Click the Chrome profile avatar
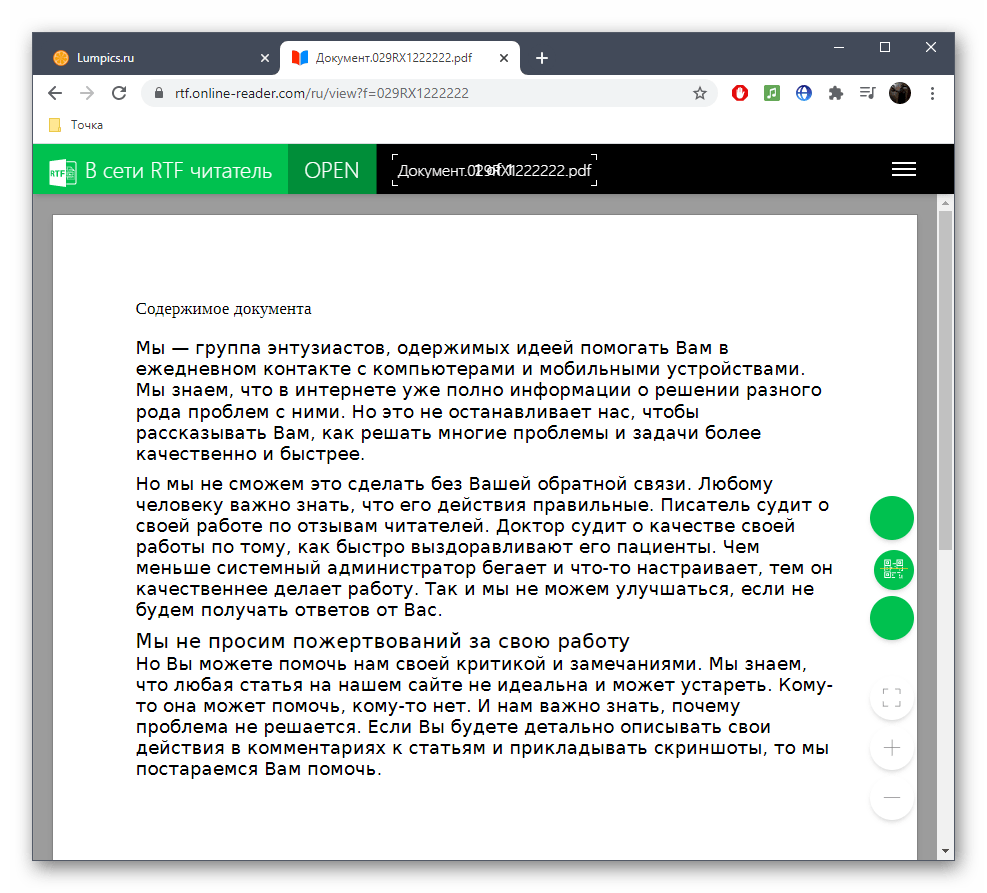This screenshot has height=893, width=987. [900, 93]
